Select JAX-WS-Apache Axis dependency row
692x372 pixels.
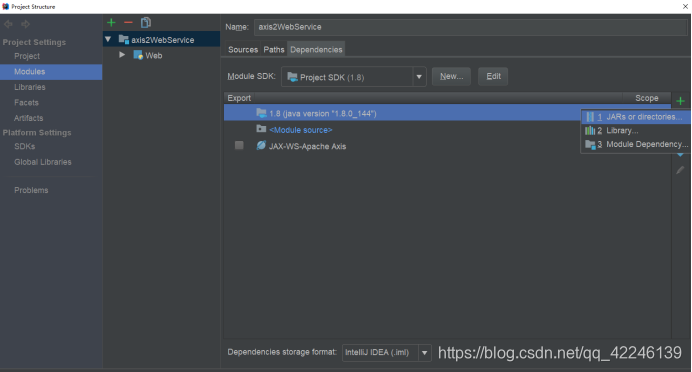click(447, 146)
